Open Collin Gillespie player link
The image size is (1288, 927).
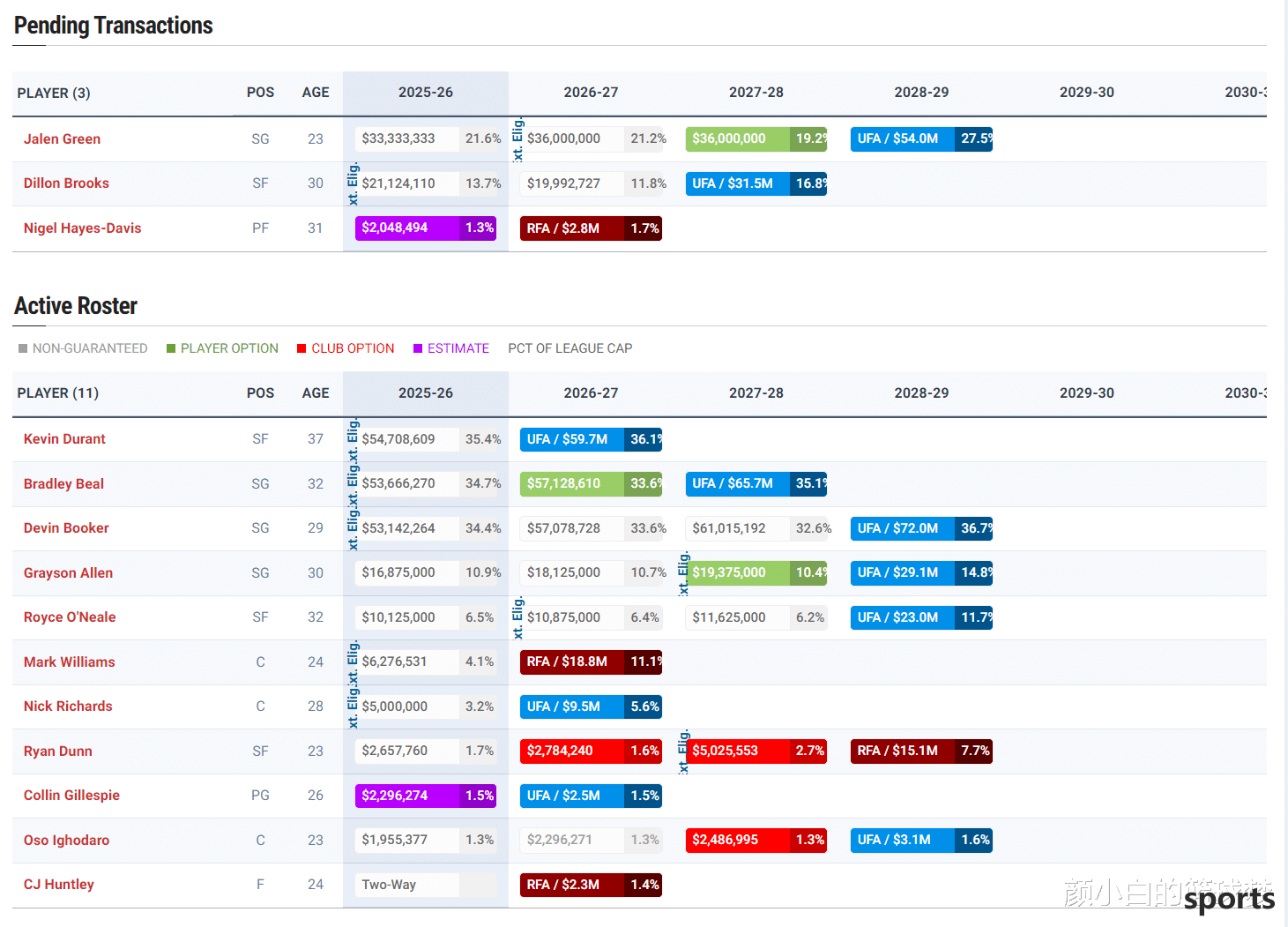coord(71,796)
